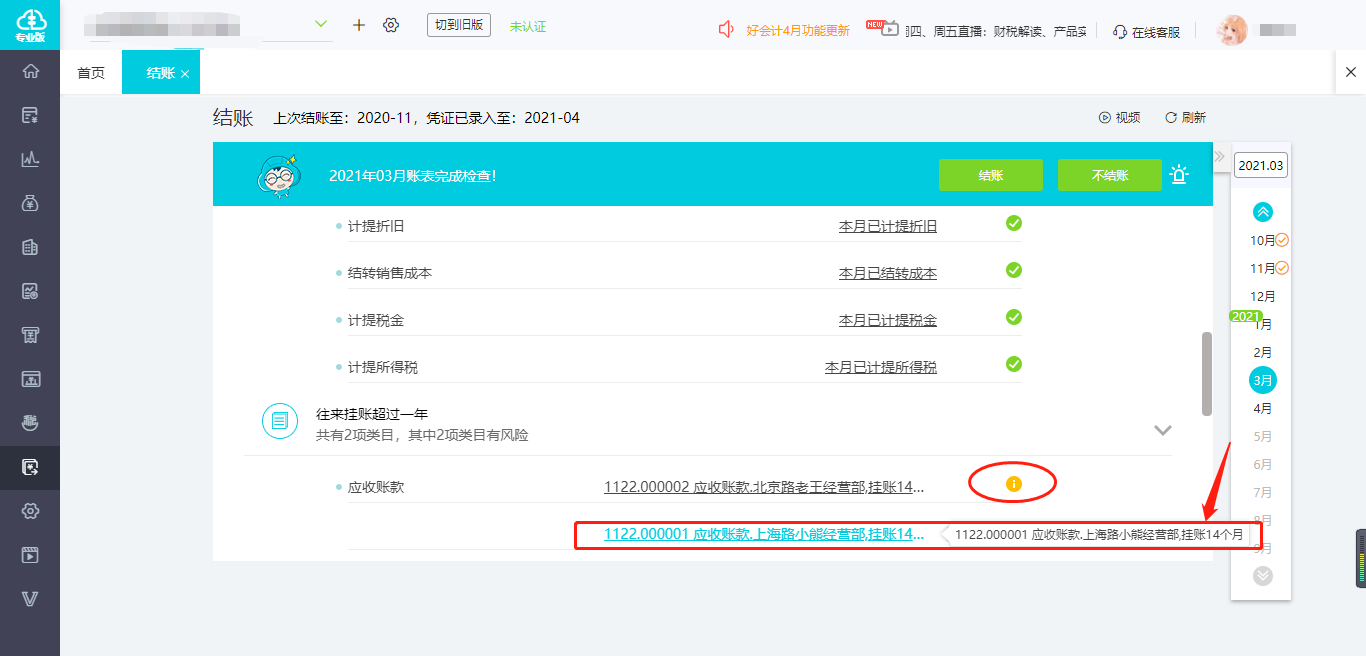Viewport: 1366px width, 656px height.
Task: Open online customer service headset icon
Action: click(x=1120, y=31)
